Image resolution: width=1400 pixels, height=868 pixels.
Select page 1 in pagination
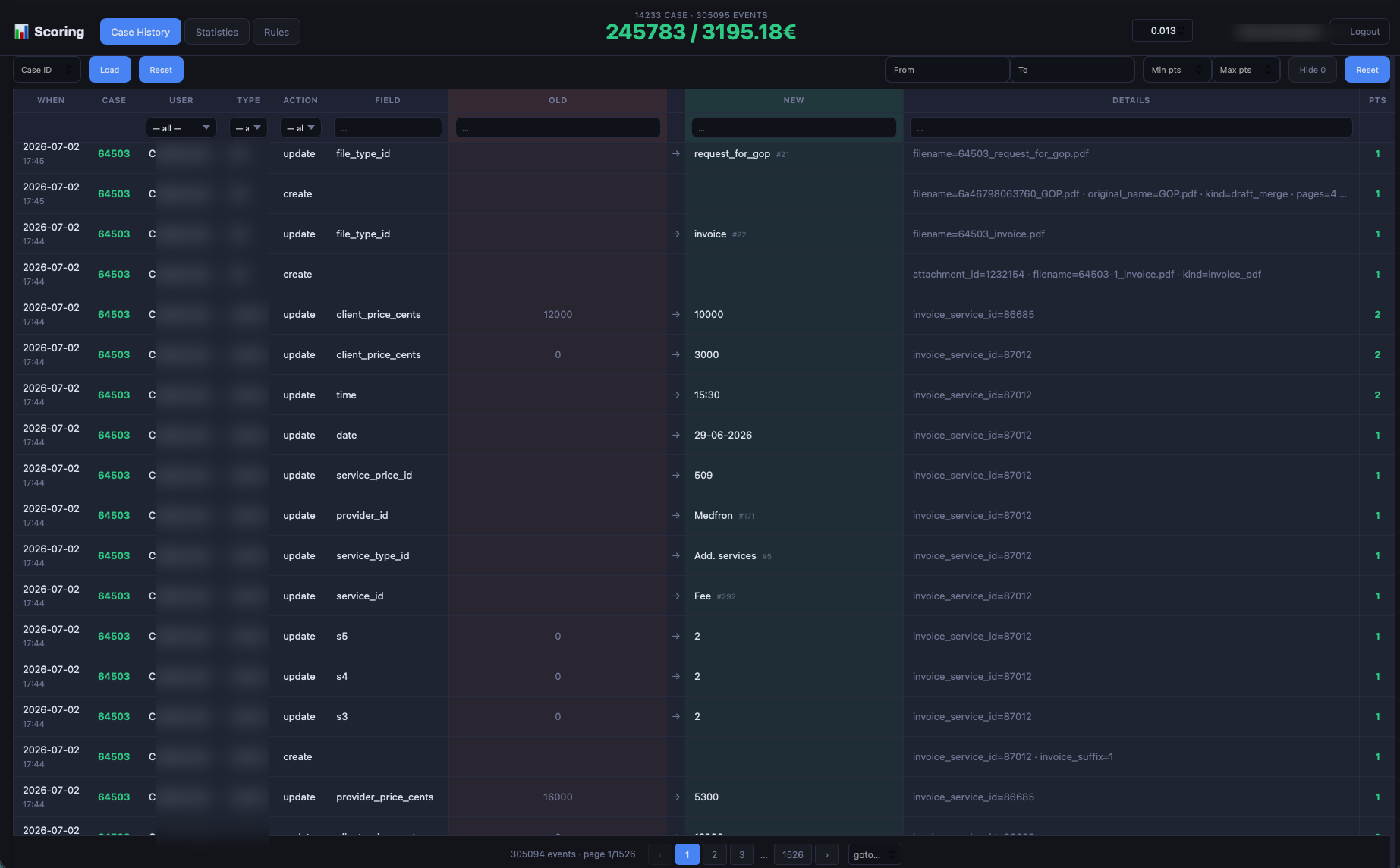(x=687, y=854)
